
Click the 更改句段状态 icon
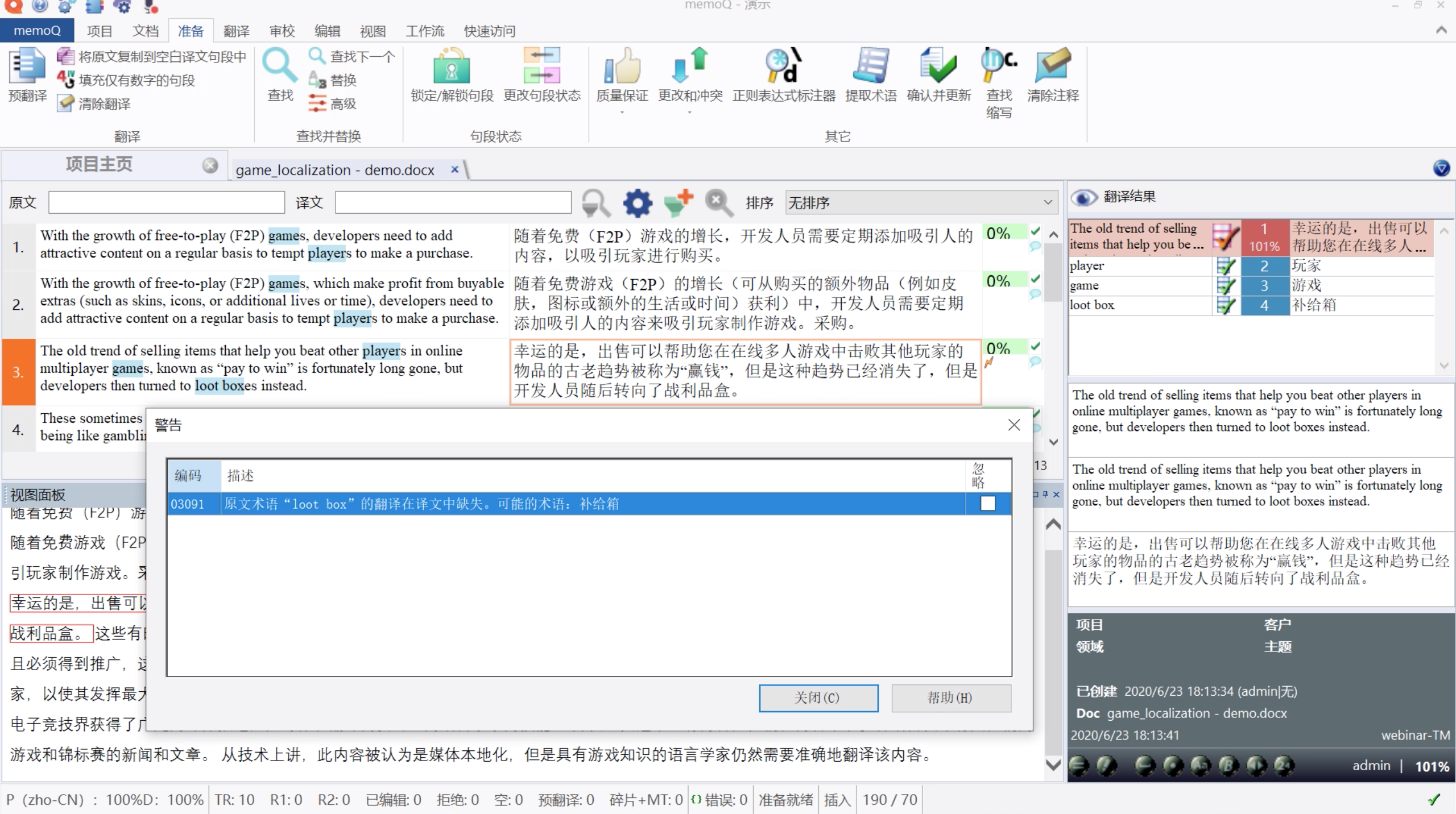542,76
